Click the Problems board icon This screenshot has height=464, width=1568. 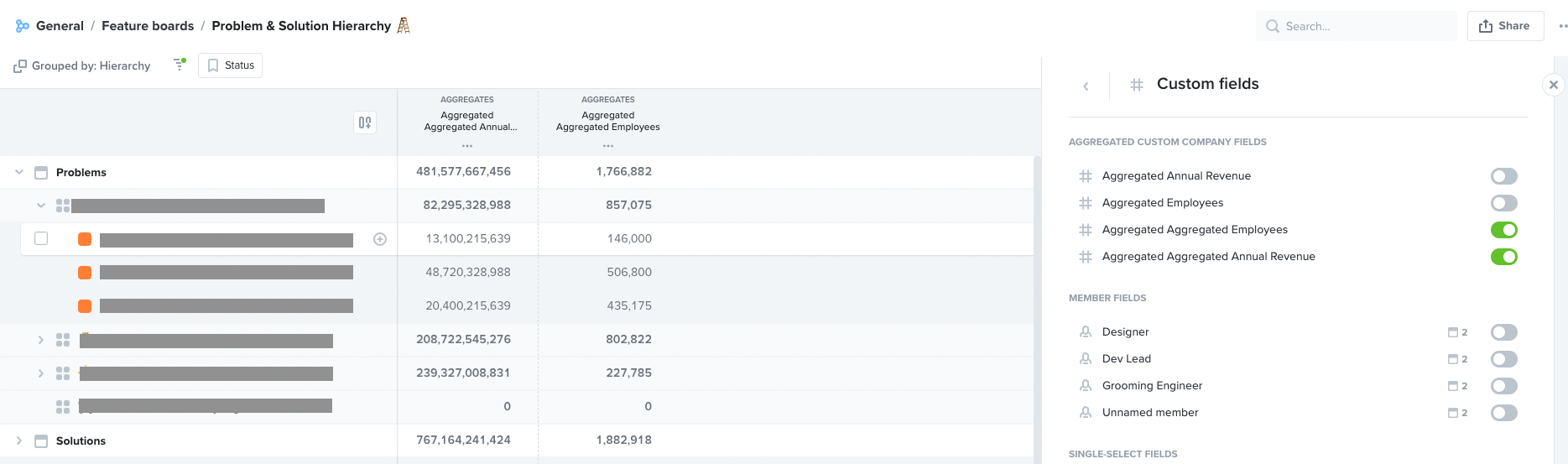point(41,172)
